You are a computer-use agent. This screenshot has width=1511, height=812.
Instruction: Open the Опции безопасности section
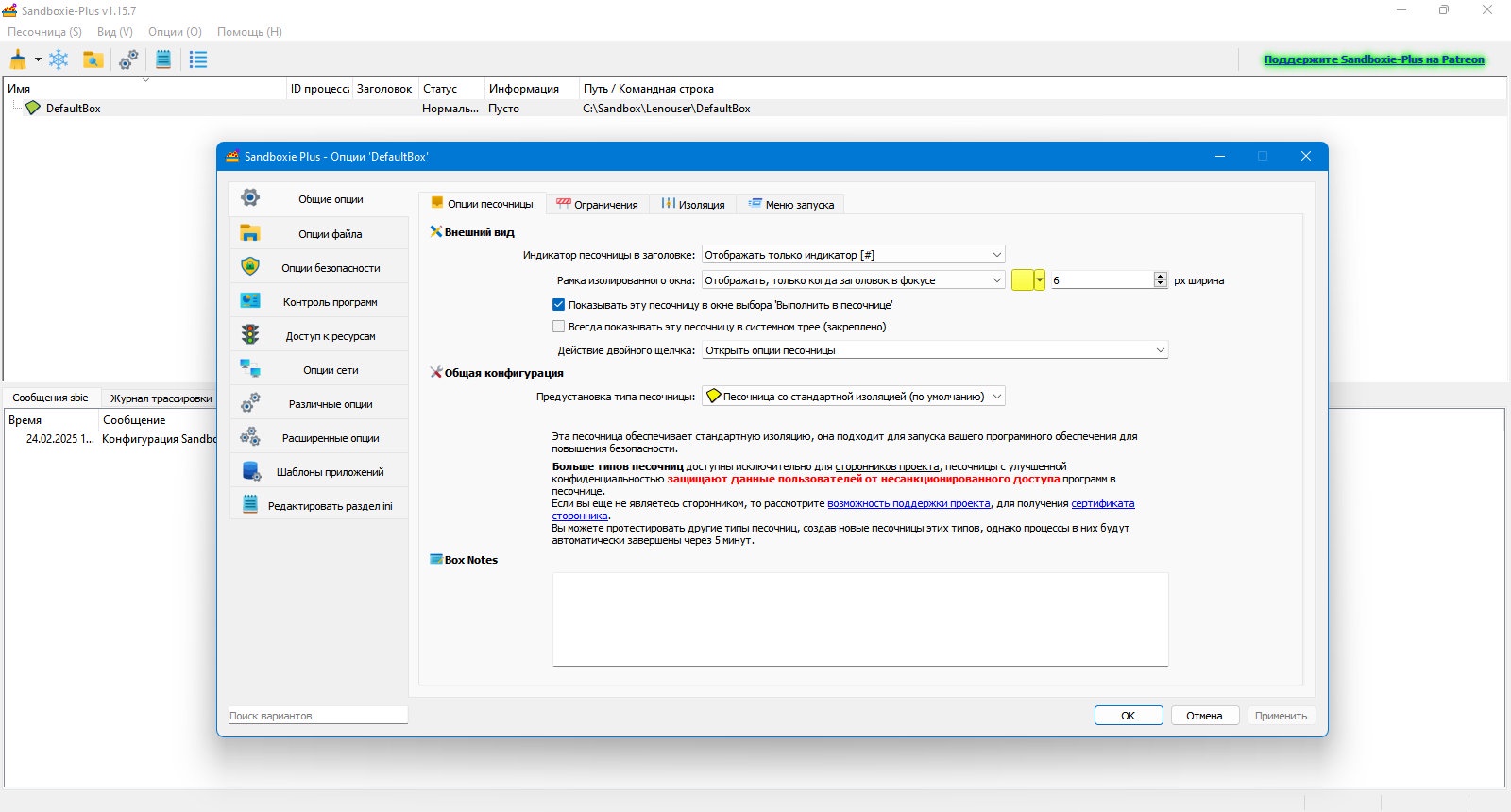(x=318, y=267)
